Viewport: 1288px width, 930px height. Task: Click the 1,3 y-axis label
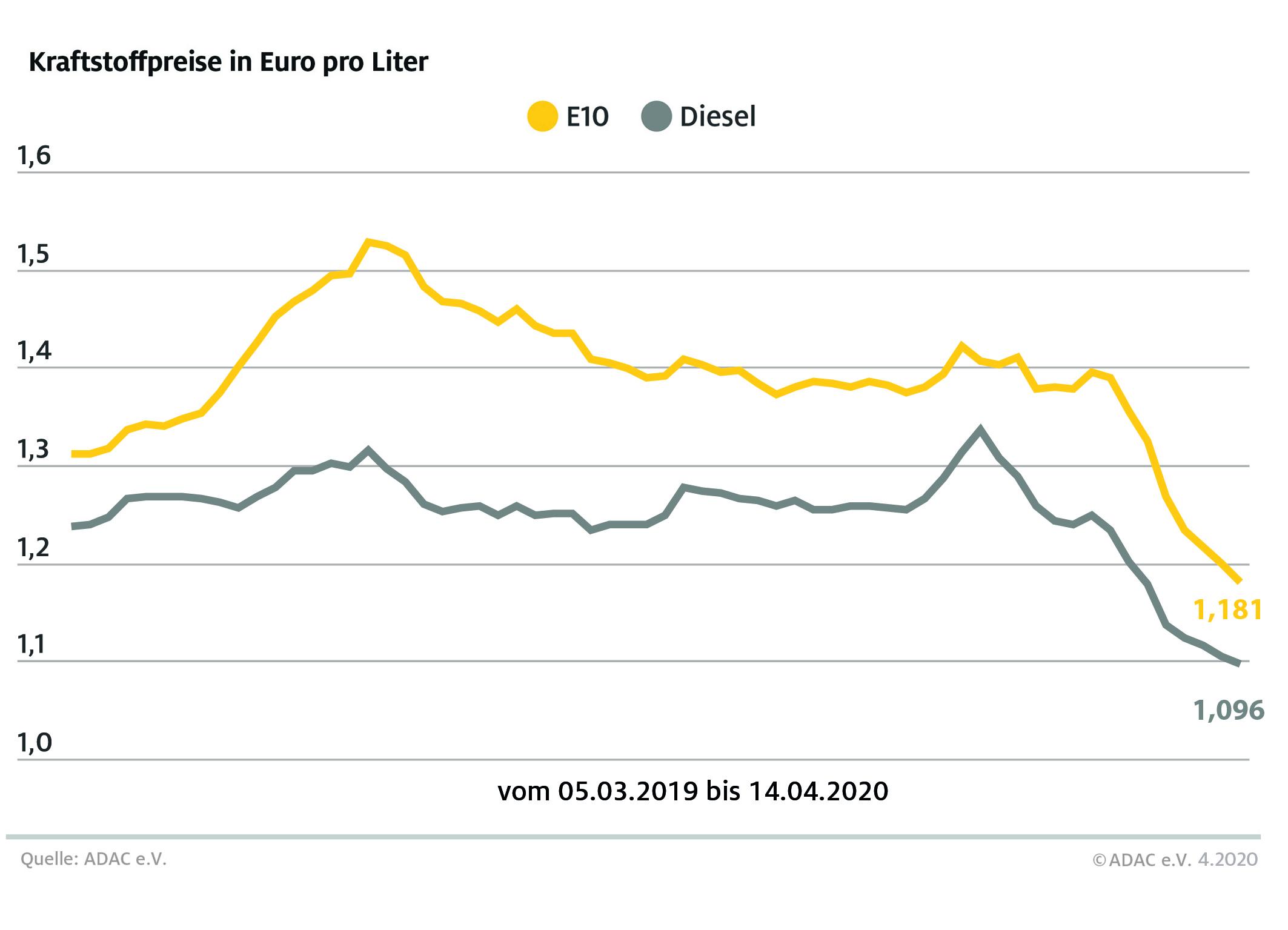[35, 450]
